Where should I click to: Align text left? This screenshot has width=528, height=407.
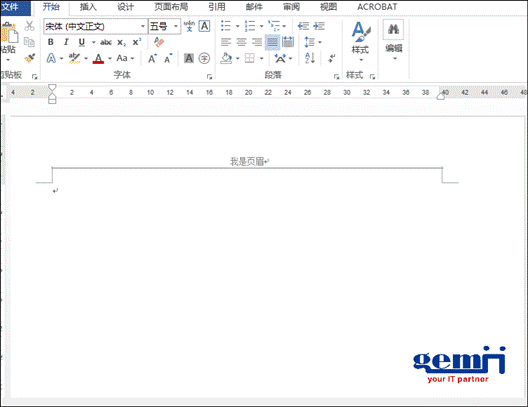(x=226, y=42)
